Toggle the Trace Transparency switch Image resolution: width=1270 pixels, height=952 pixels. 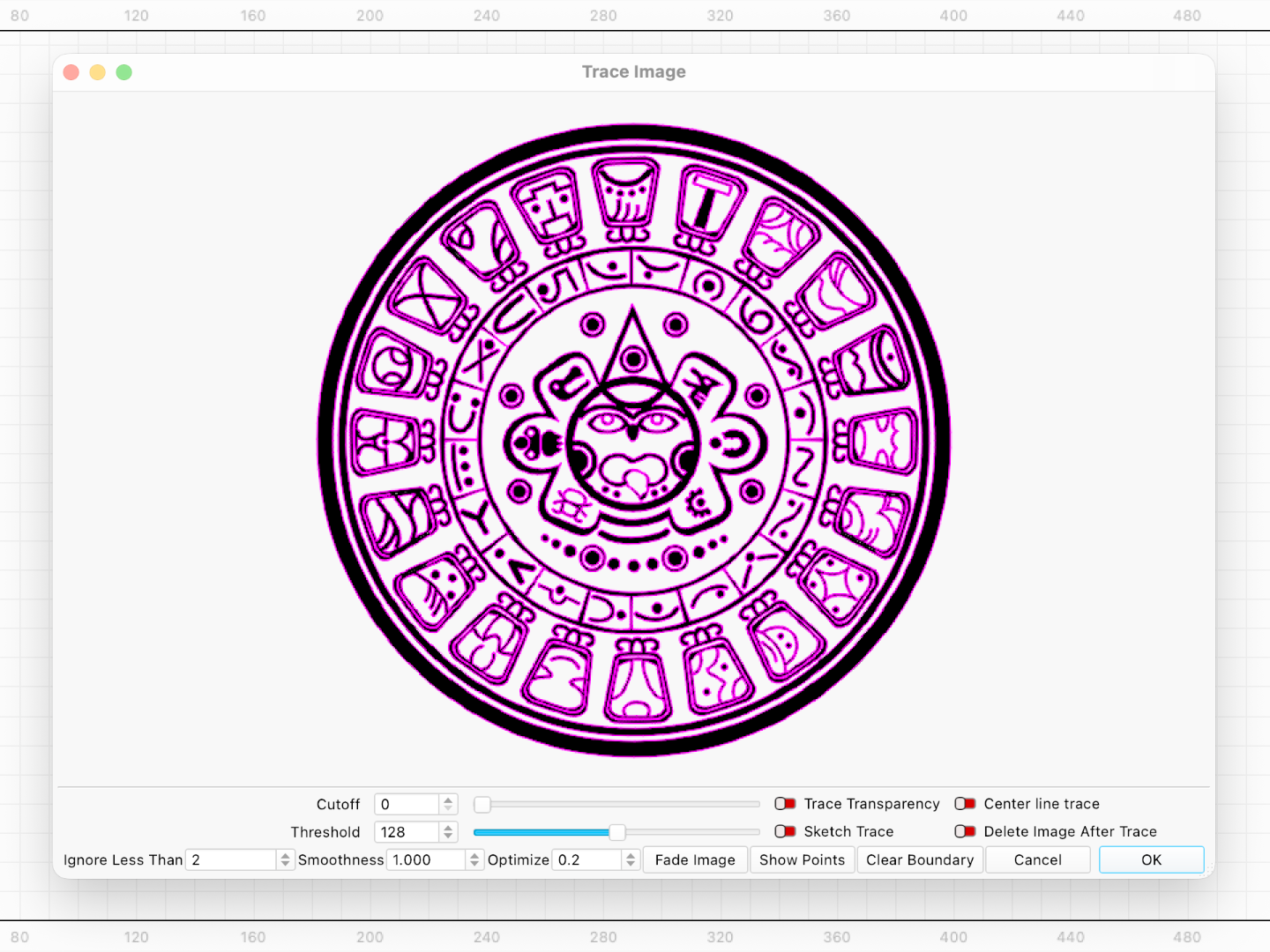pyautogui.click(x=785, y=804)
